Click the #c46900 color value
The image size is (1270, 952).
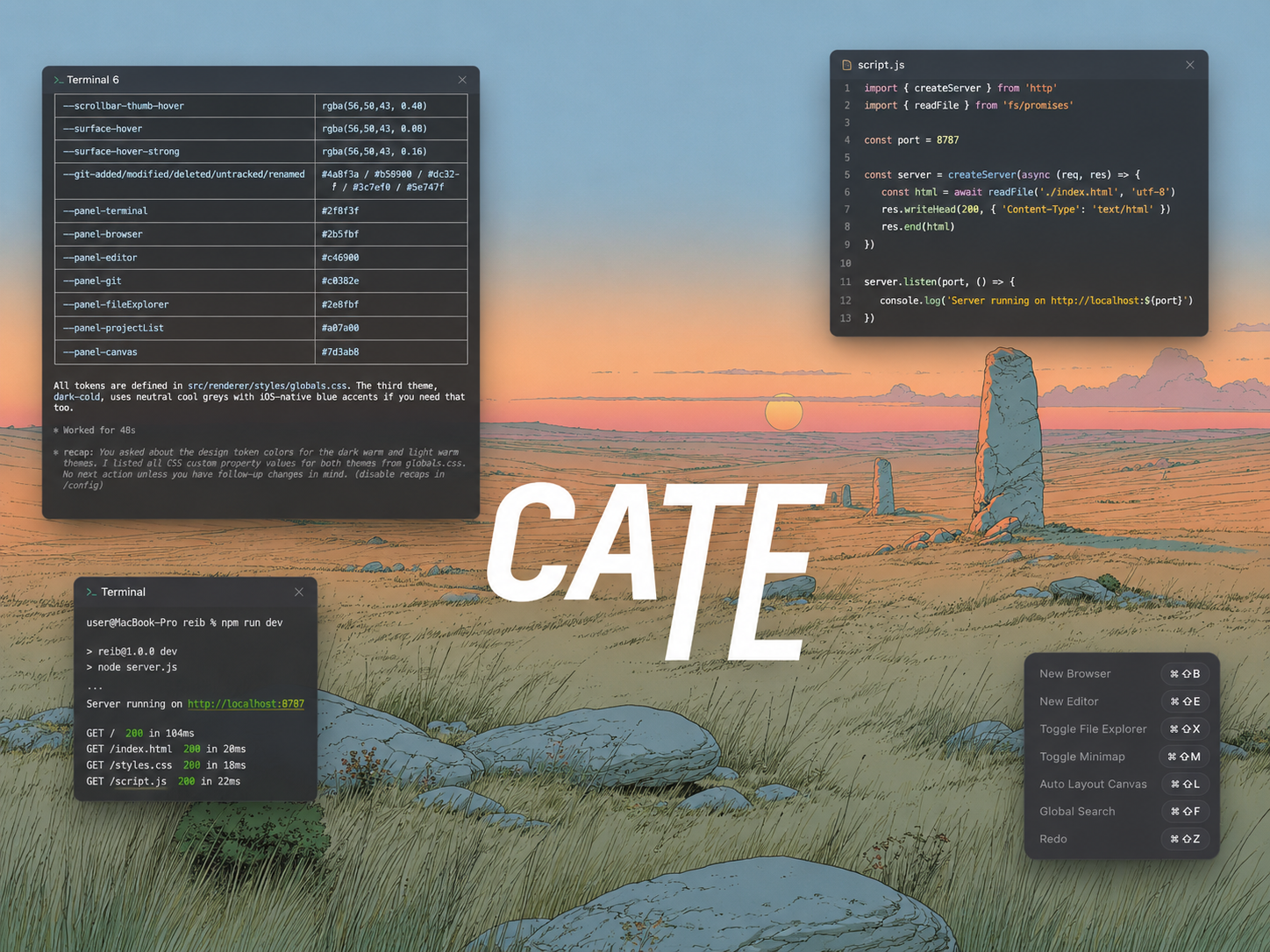coord(340,258)
